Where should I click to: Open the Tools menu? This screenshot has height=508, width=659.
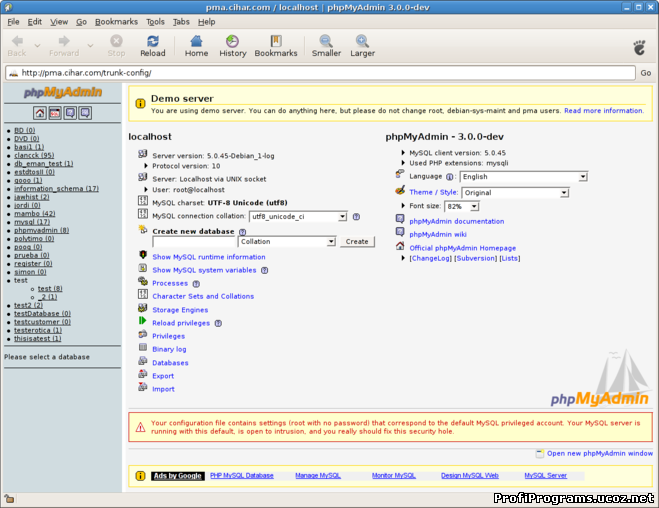click(155, 22)
